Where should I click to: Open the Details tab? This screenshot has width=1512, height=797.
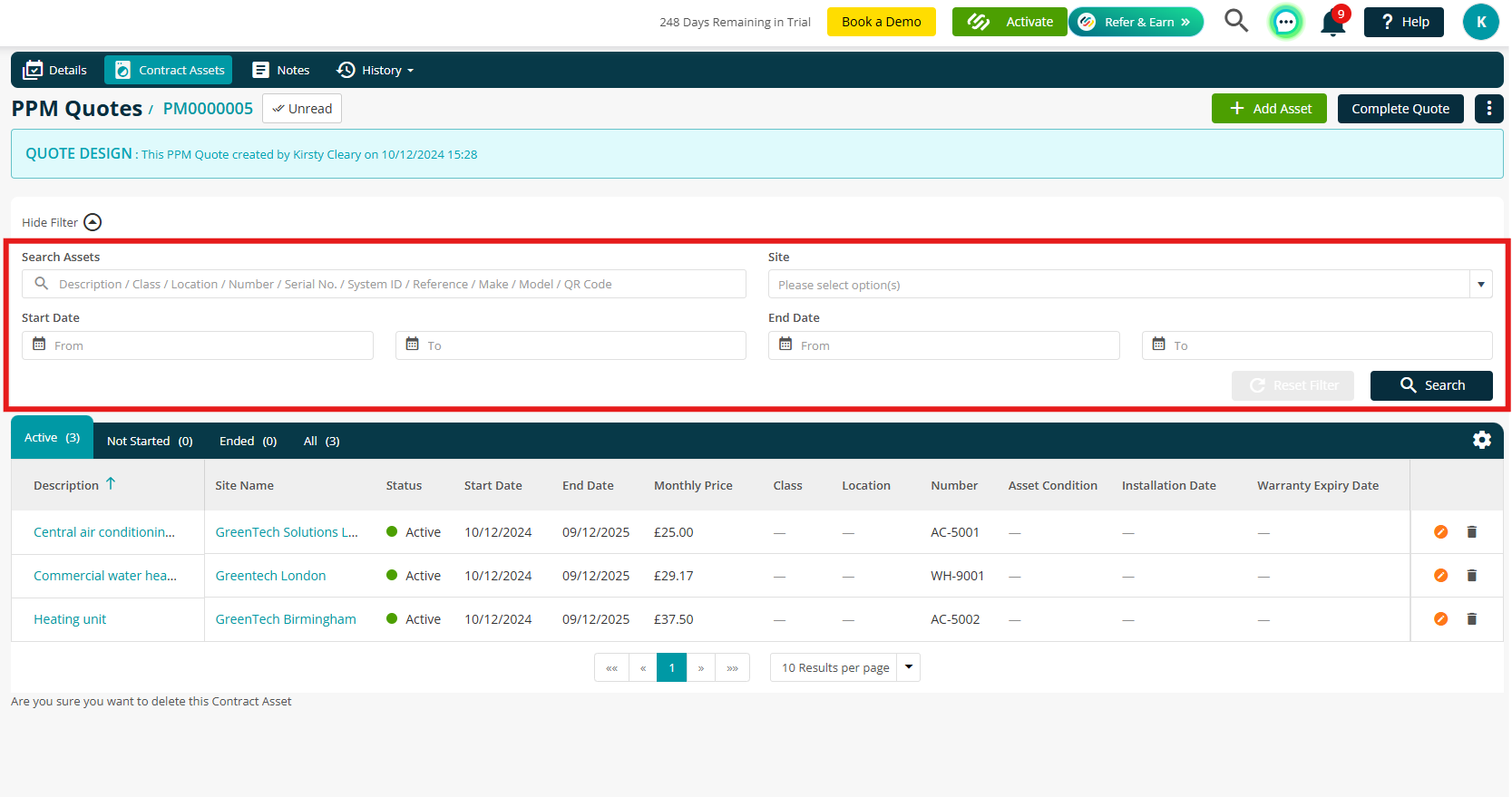[55, 70]
